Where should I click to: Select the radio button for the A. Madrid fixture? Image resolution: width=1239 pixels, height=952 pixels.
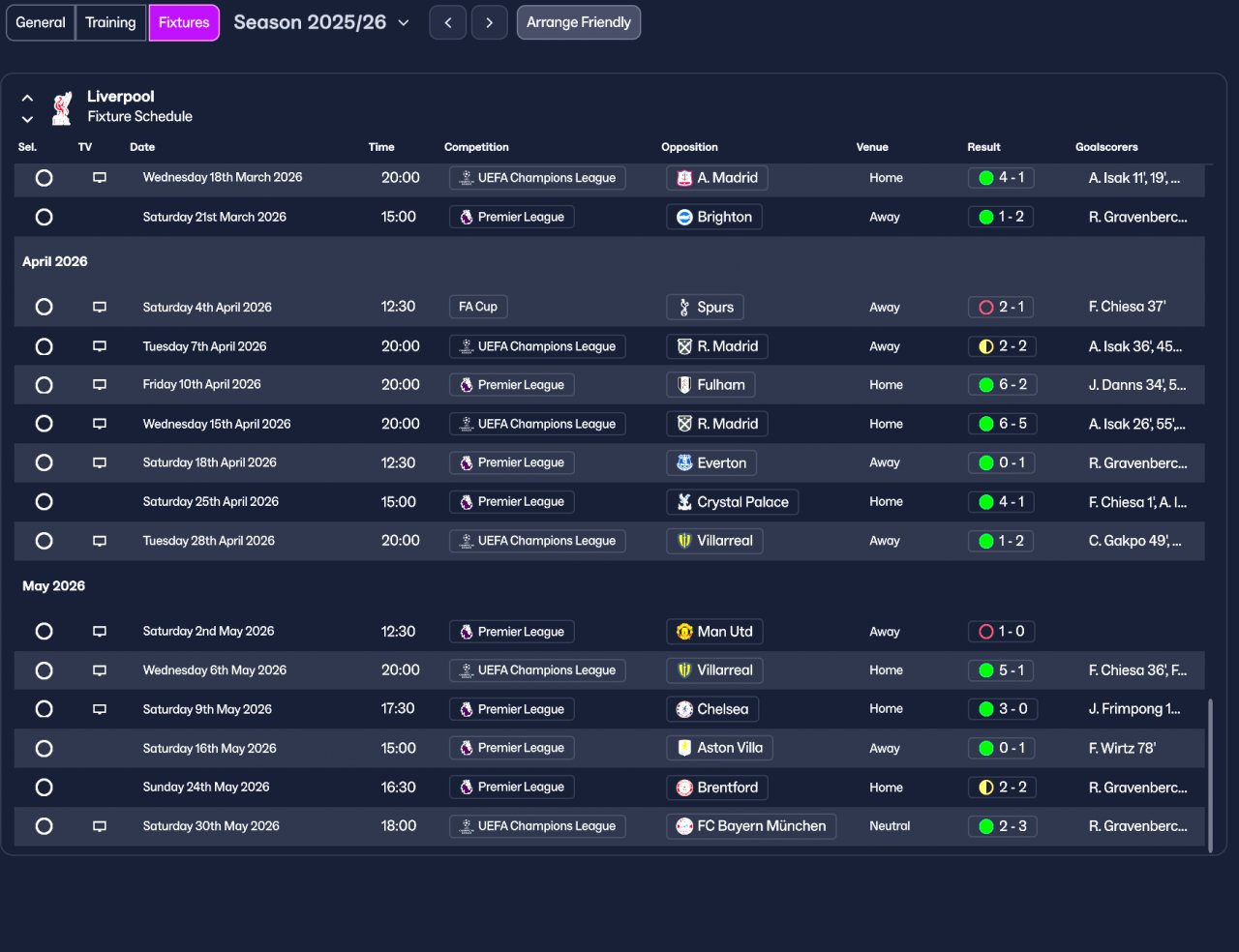(x=44, y=178)
